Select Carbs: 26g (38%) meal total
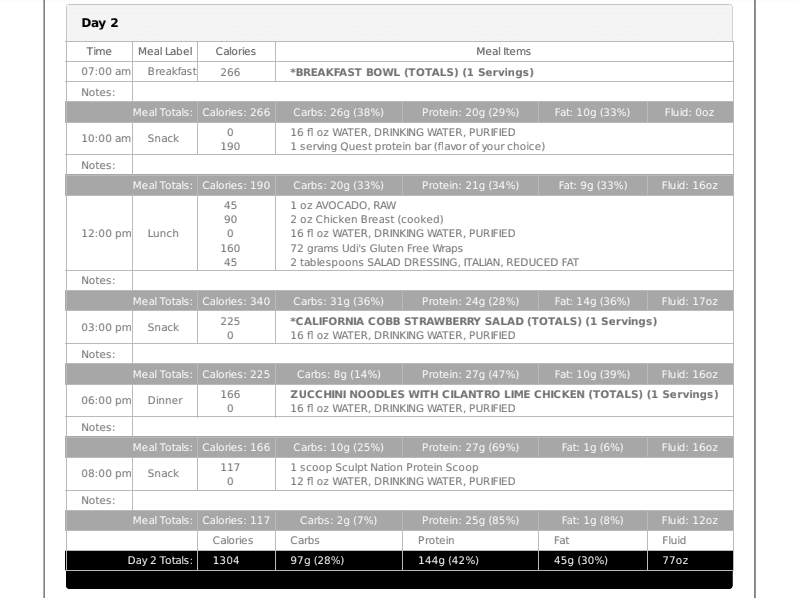797x598 pixels. tap(339, 112)
